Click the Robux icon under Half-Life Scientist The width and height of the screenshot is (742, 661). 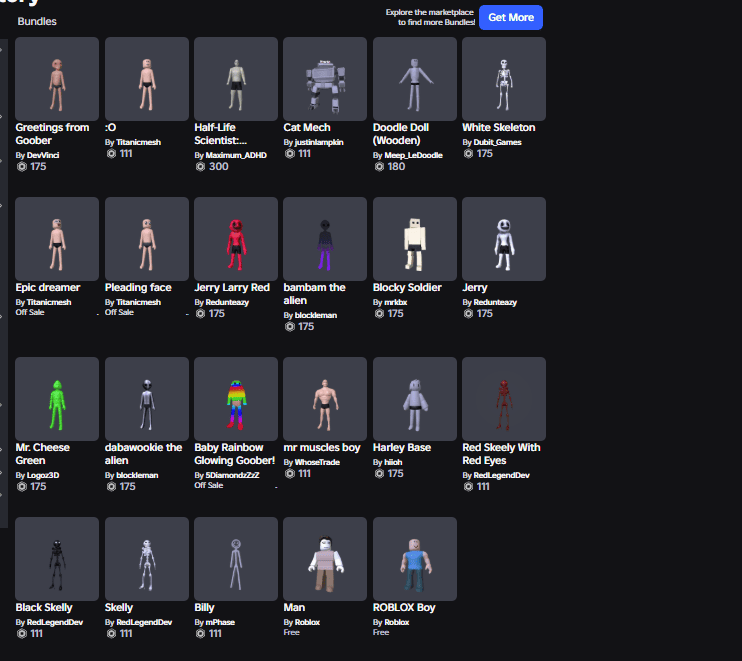coord(200,167)
